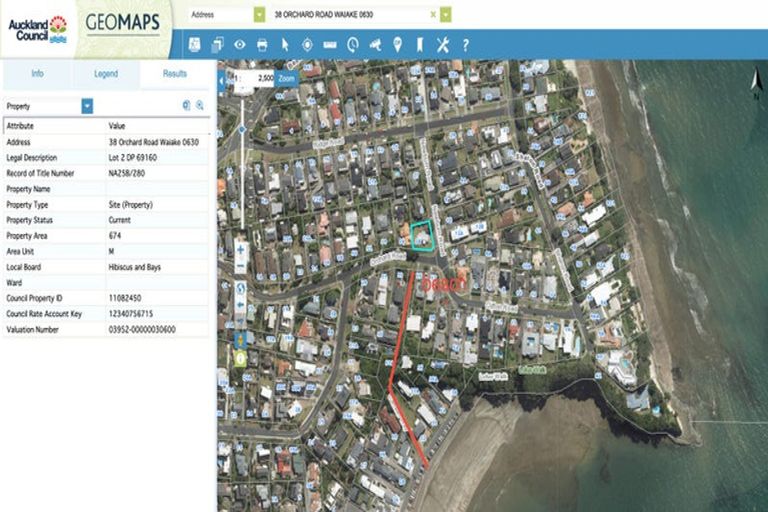
Task: Select the map pin marker tool
Action: coord(397,45)
